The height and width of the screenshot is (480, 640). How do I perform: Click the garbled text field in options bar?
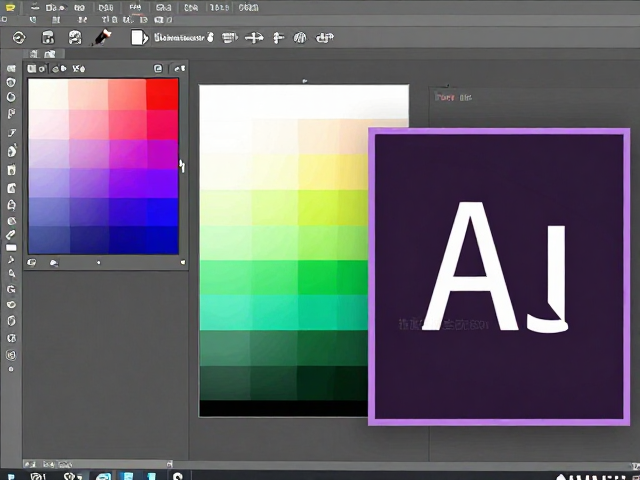179,38
